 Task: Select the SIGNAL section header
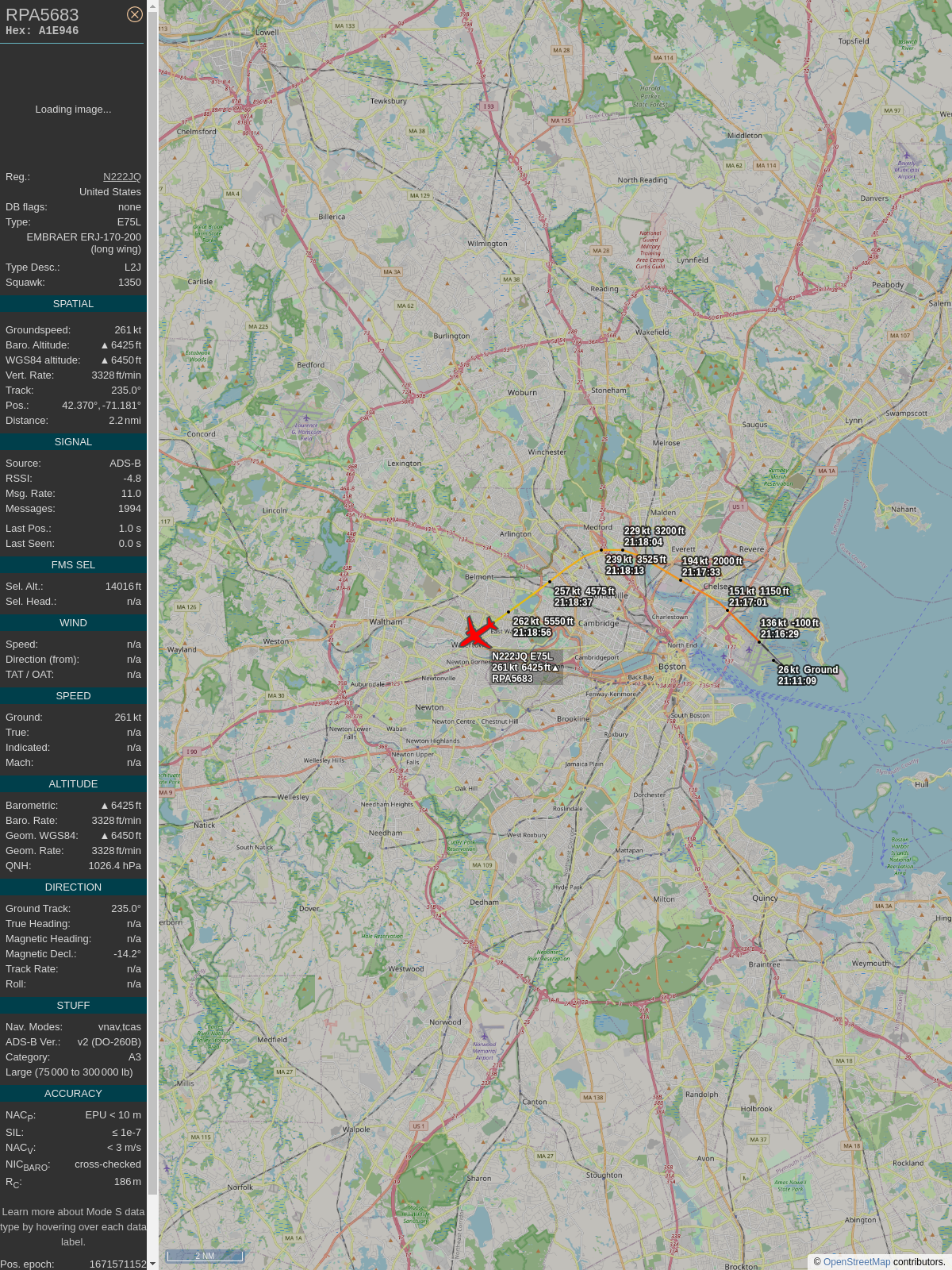tap(73, 442)
